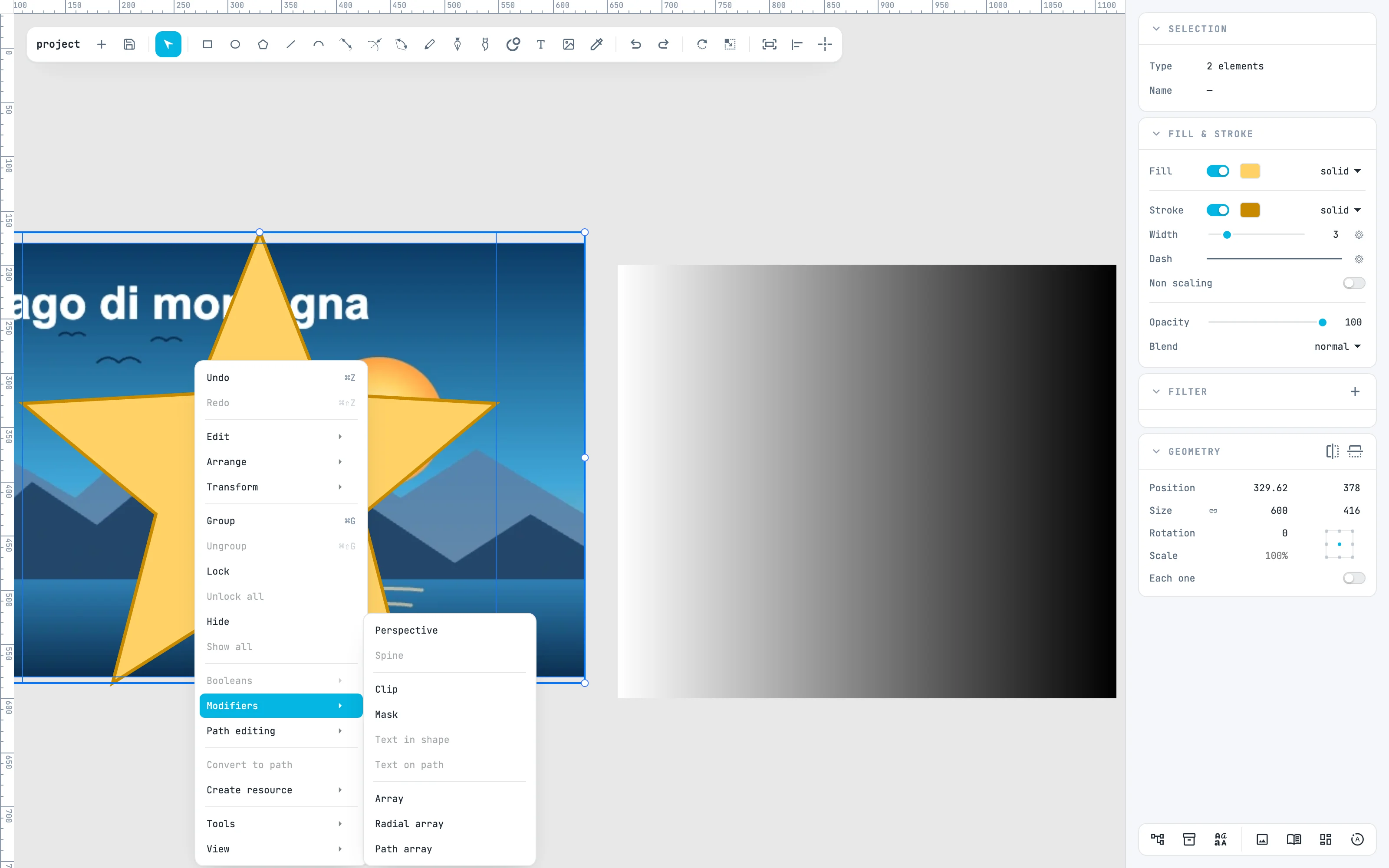Select the Rectangle tool

[x=207, y=44]
